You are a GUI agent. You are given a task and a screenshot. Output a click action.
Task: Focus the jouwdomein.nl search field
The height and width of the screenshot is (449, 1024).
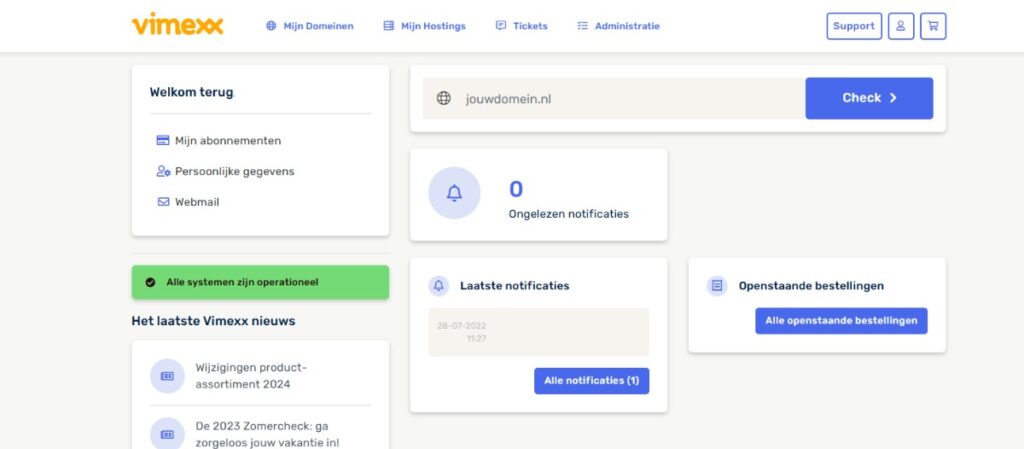coord(630,99)
